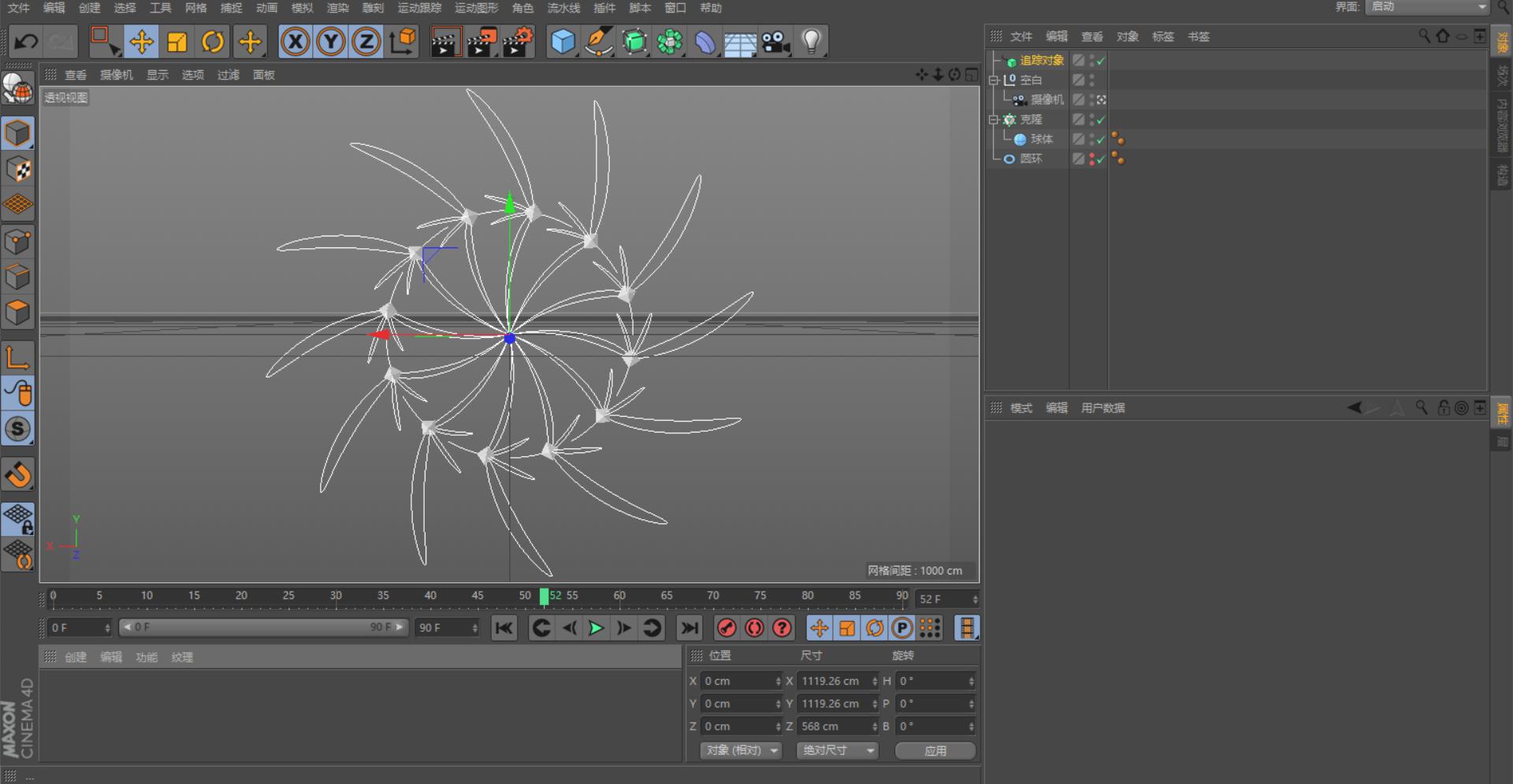Switch coordinate system icon

(403, 41)
